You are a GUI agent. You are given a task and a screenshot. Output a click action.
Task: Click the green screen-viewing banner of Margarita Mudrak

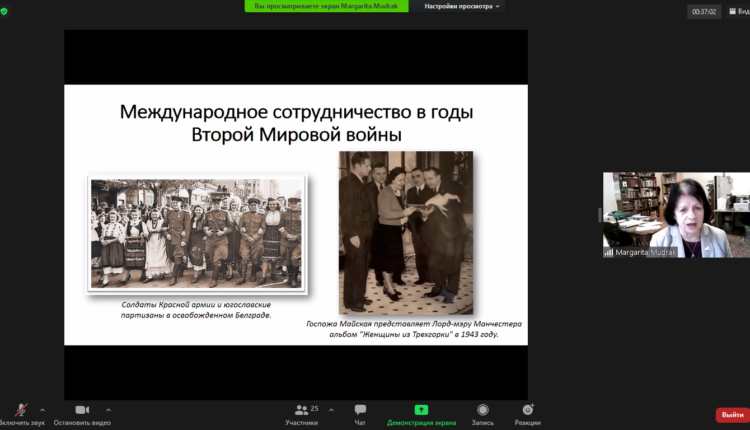(x=326, y=6)
